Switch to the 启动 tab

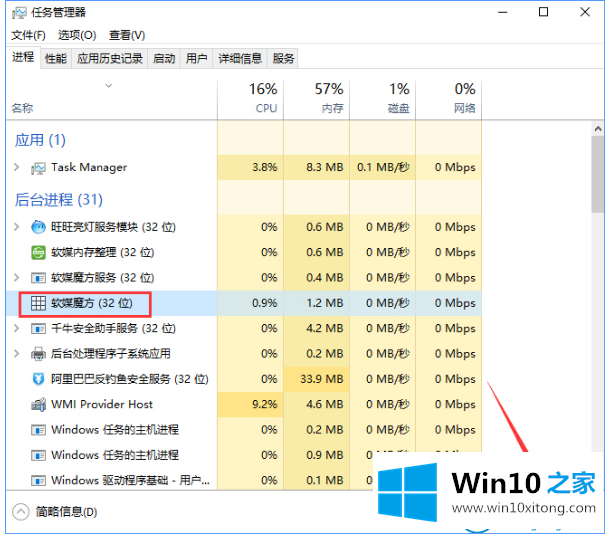tap(164, 59)
